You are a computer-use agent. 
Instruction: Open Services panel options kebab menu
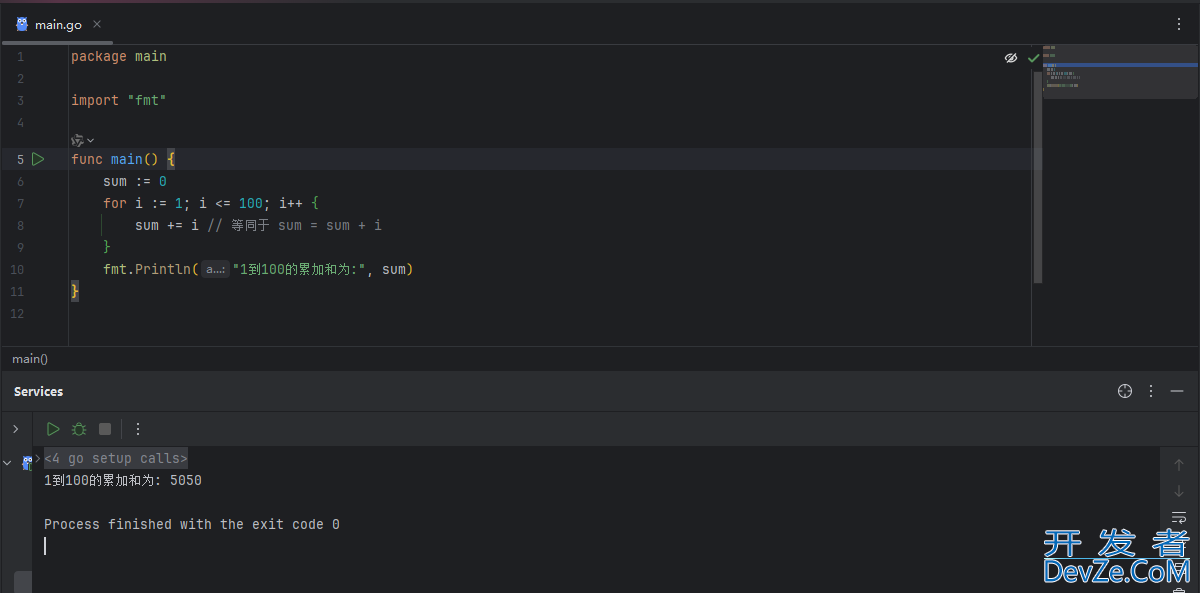coord(1151,391)
